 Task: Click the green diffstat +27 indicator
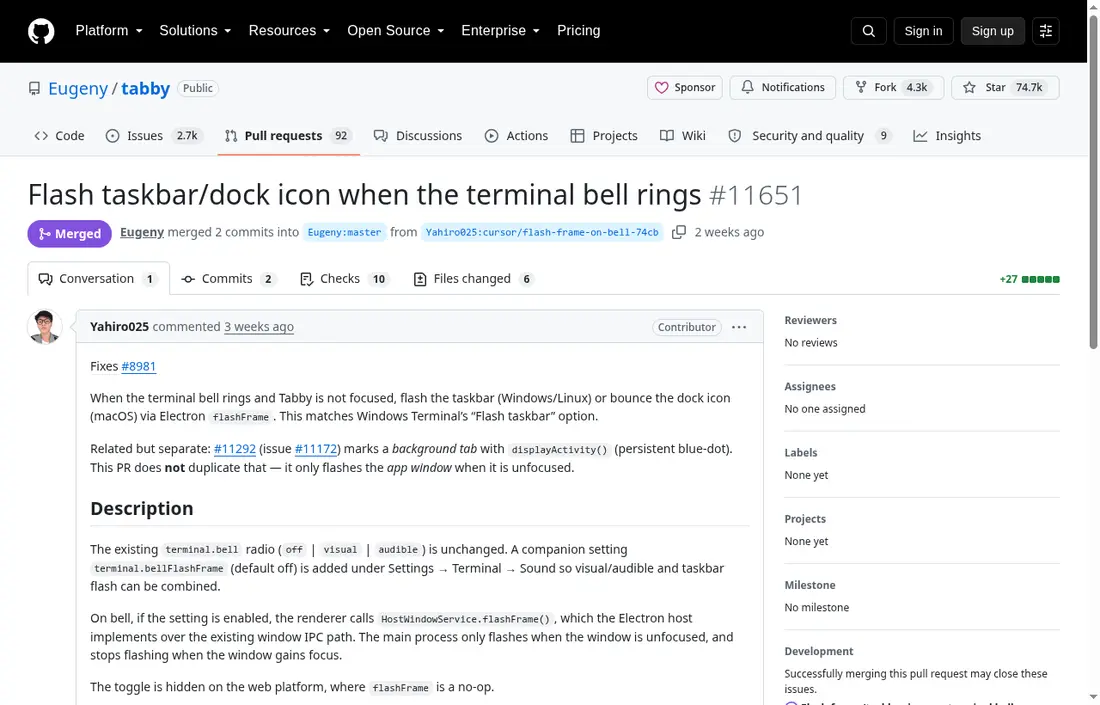point(1029,279)
